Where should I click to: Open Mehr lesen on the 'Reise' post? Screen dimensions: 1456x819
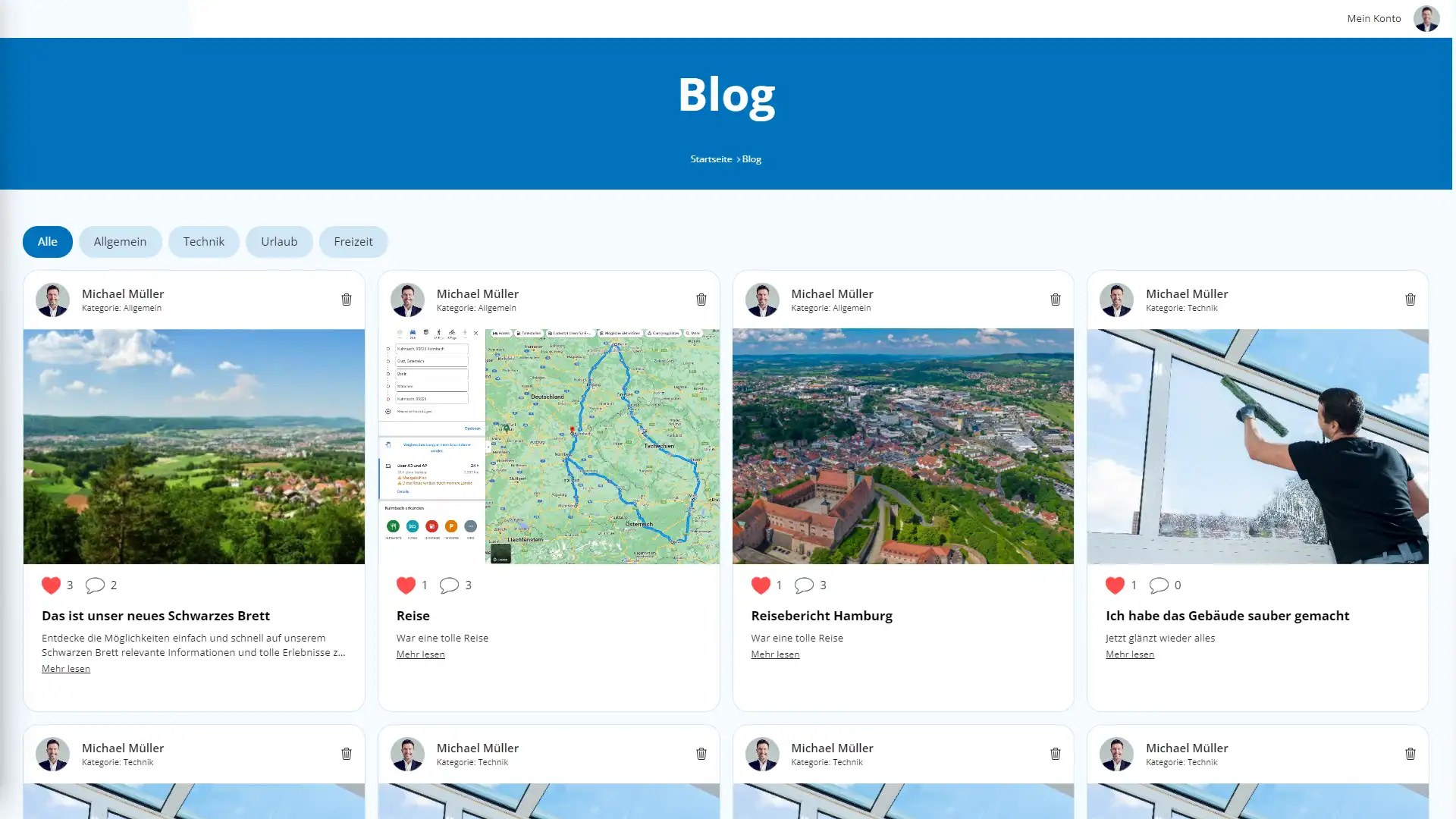pos(421,654)
